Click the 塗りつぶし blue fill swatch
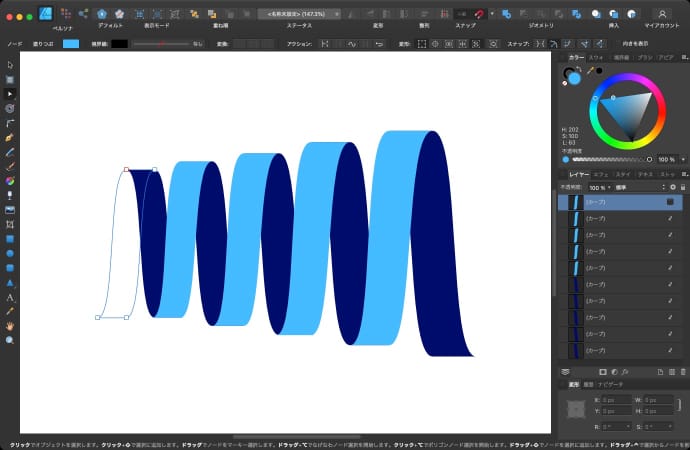 [71, 44]
